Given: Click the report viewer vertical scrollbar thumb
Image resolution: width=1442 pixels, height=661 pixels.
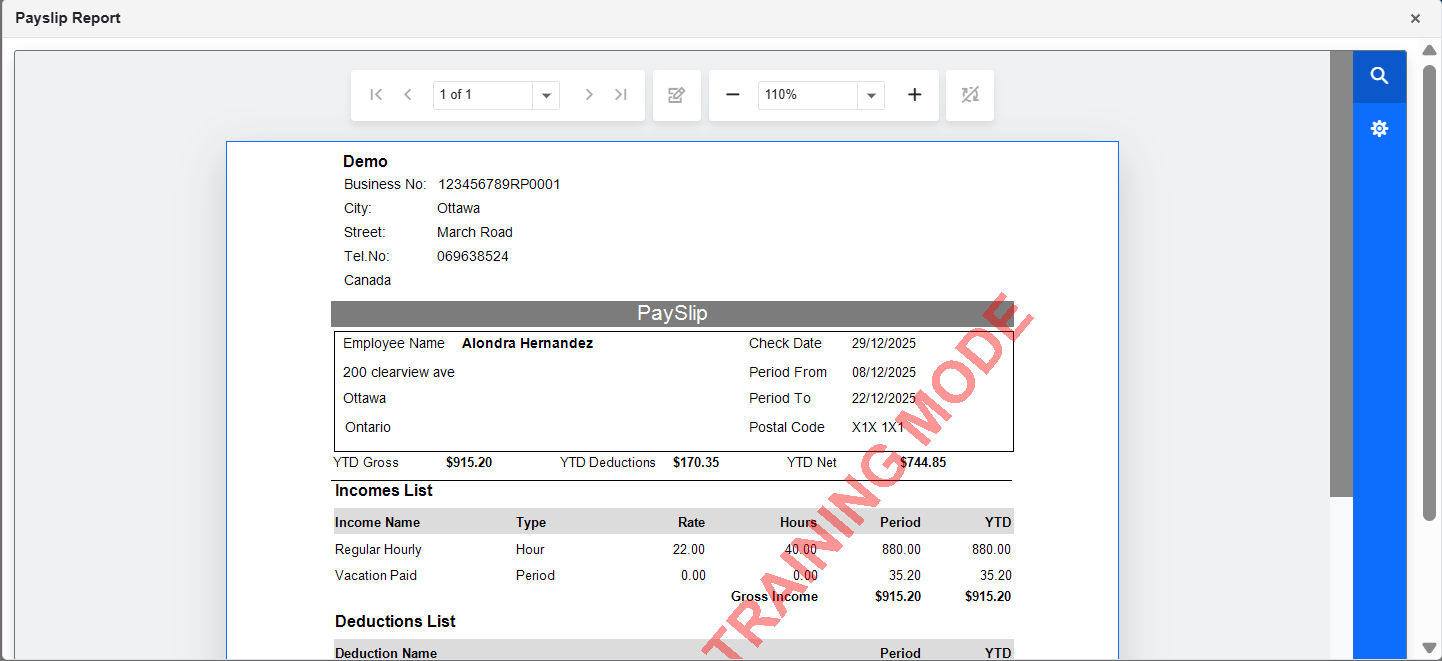Looking at the screenshot, I should coord(1341,273).
